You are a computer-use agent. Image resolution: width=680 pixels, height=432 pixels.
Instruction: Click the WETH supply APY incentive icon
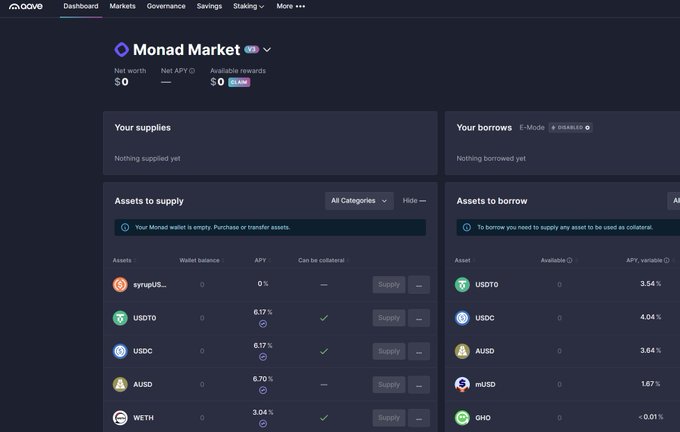point(263,424)
